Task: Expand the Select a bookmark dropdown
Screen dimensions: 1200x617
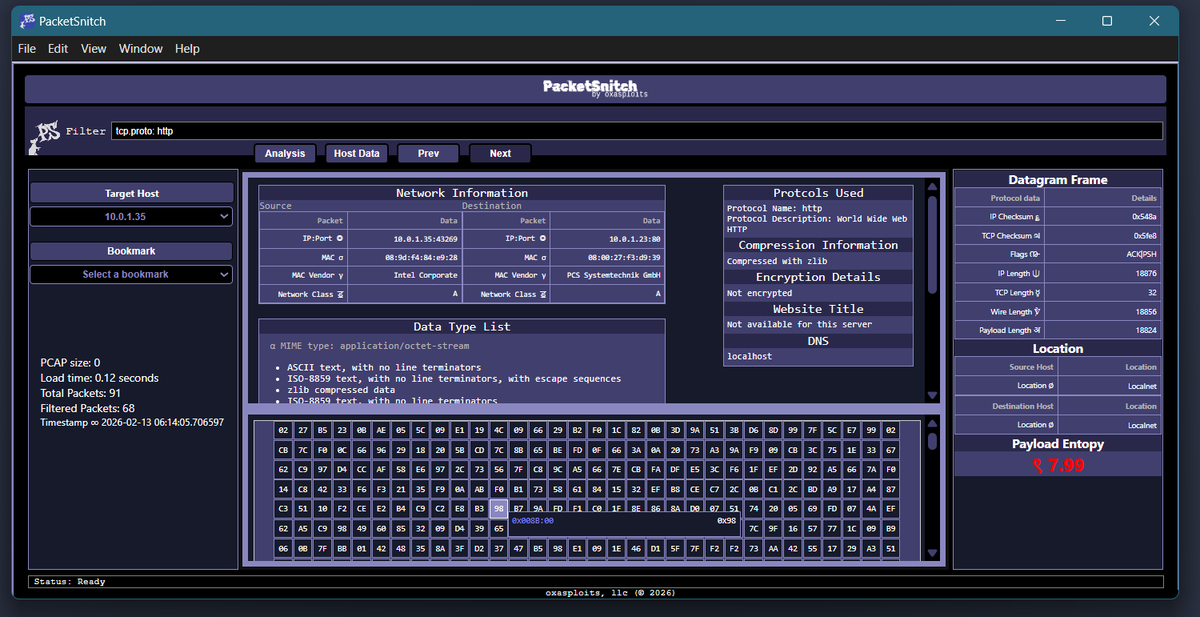Action: point(131,274)
